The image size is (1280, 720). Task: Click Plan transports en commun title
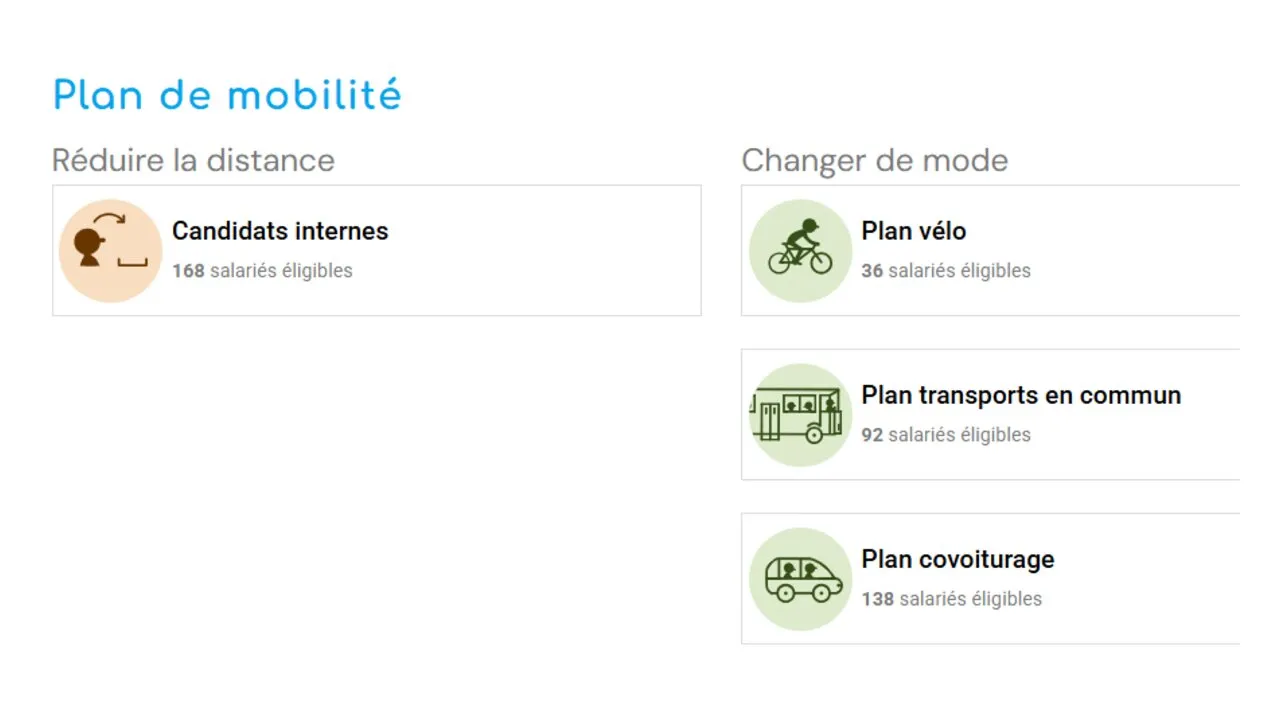point(1021,395)
